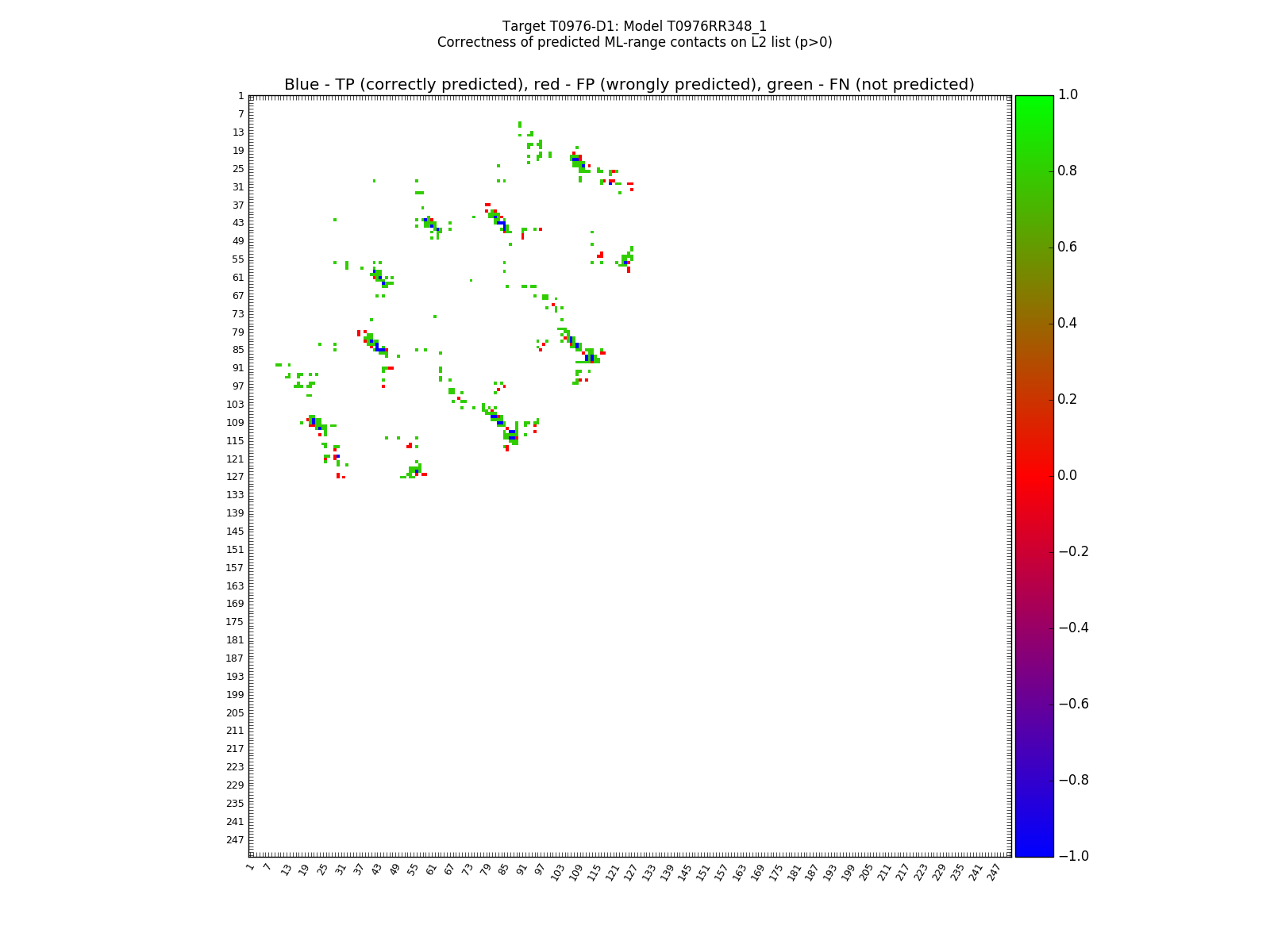This screenshot has height=952, width=1270.
Task: Click the colorbar tick label −0.8
Action: click(1073, 780)
